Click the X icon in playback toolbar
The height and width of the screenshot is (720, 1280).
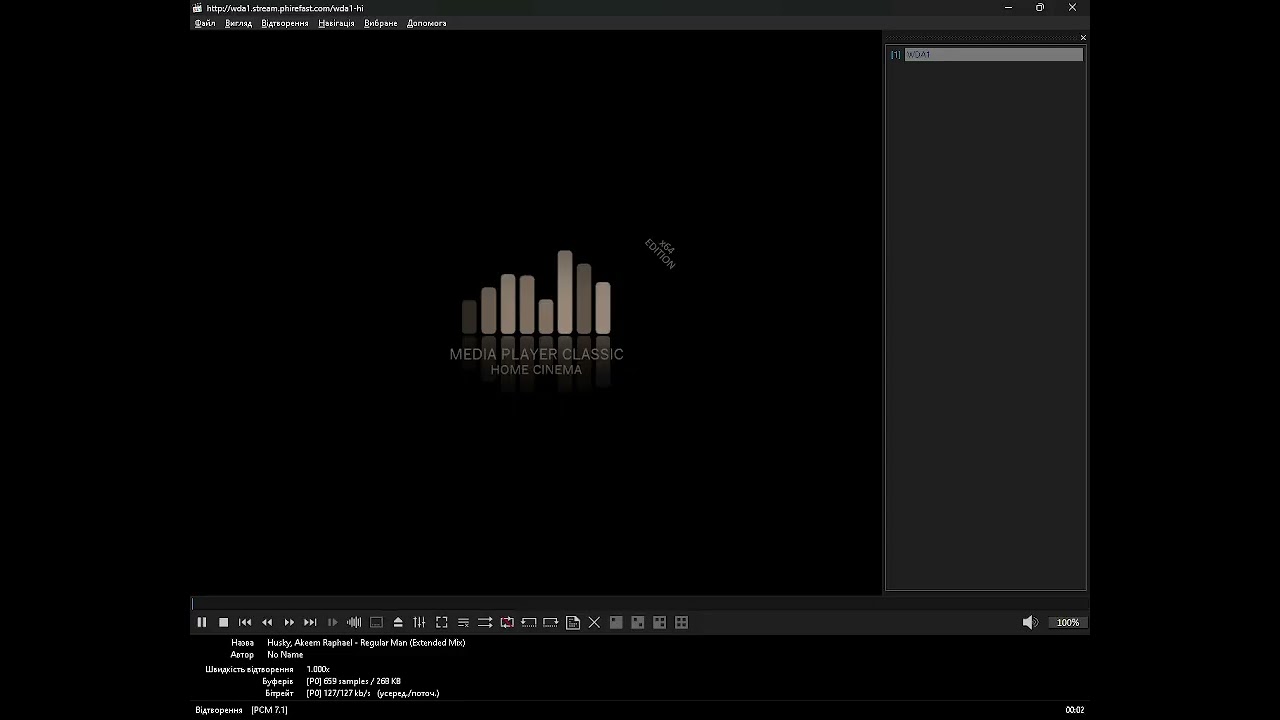coord(594,622)
